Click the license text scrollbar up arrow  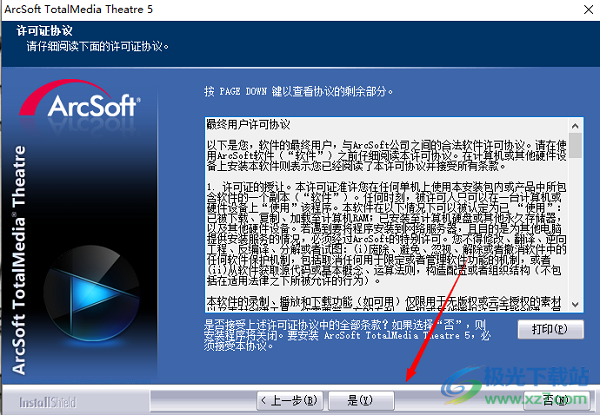pyautogui.click(x=575, y=125)
